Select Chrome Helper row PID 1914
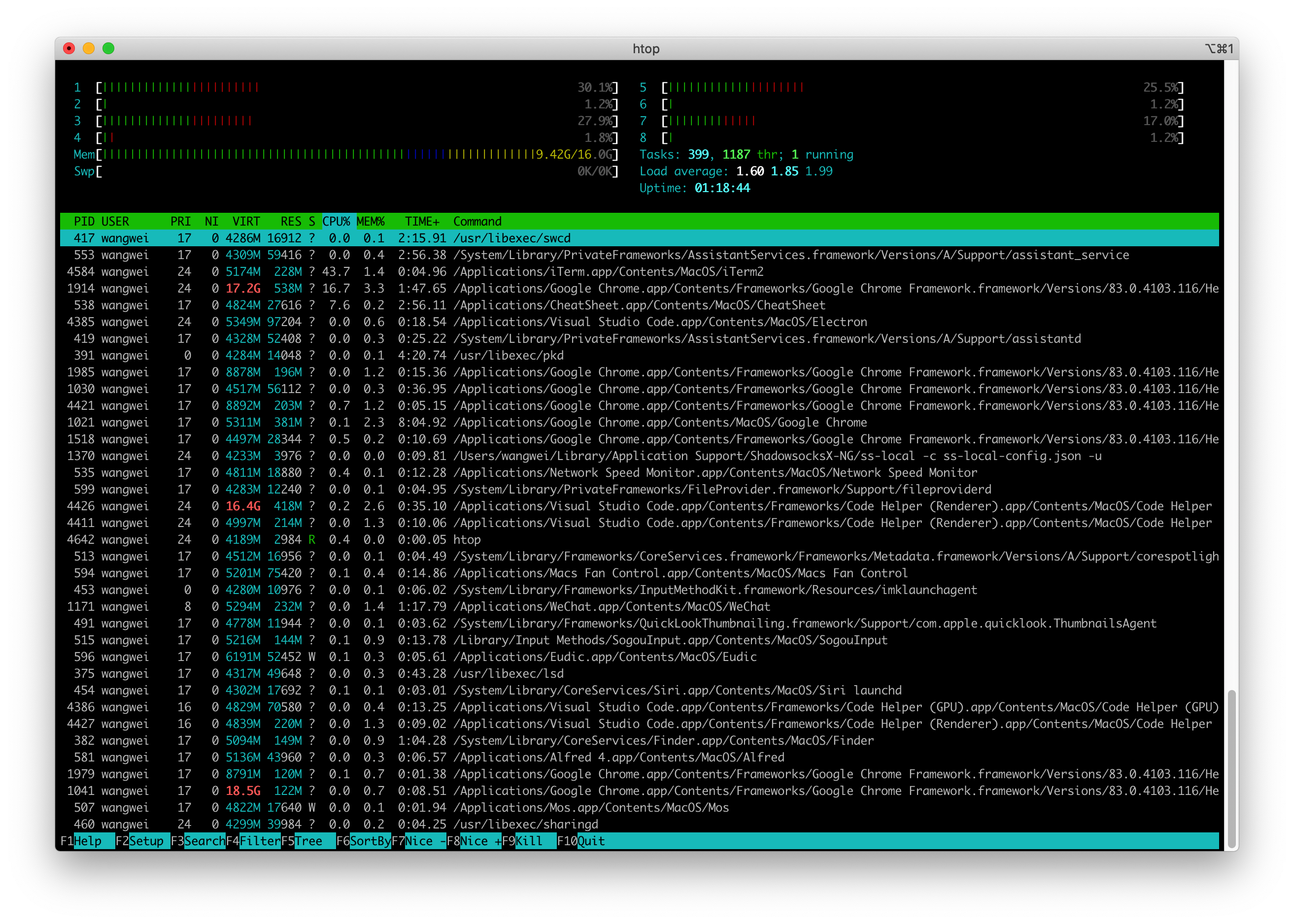The height and width of the screenshot is (924, 1294). pyautogui.click(x=639, y=289)
